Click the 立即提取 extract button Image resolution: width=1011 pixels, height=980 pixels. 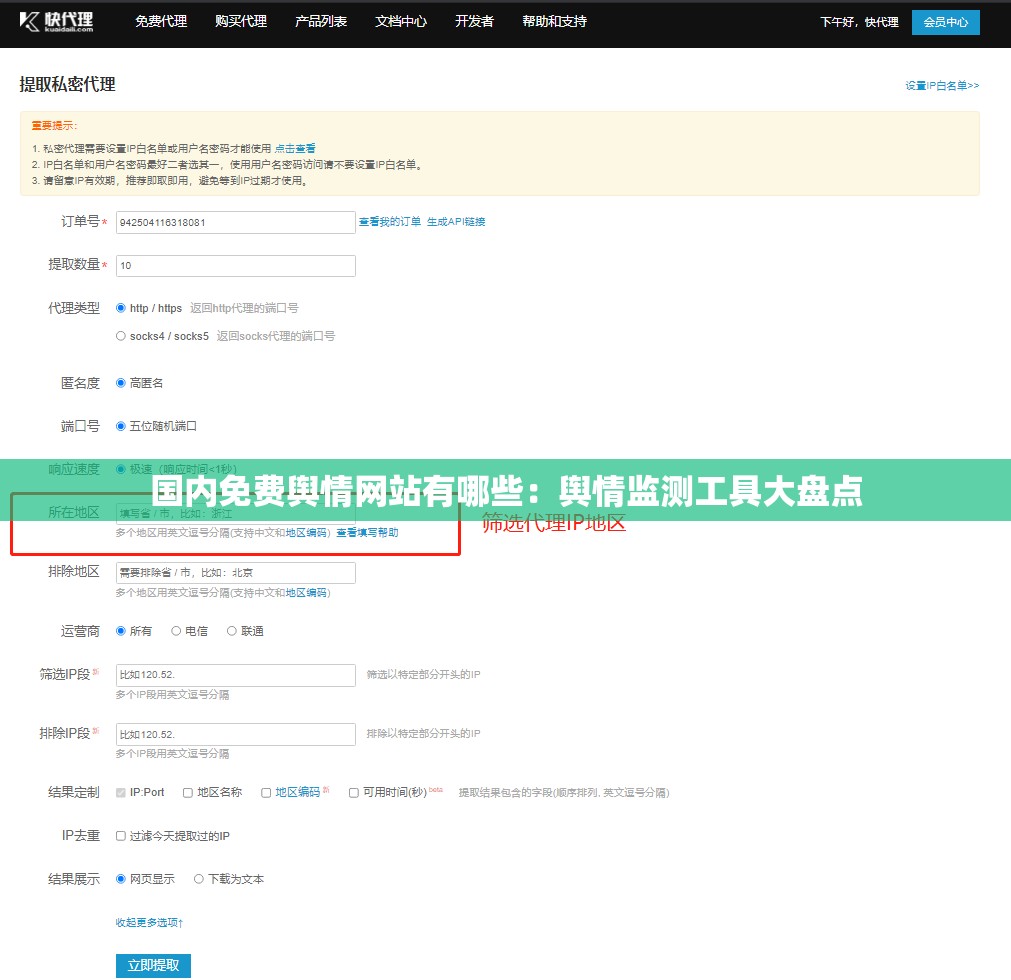(153, 965)
